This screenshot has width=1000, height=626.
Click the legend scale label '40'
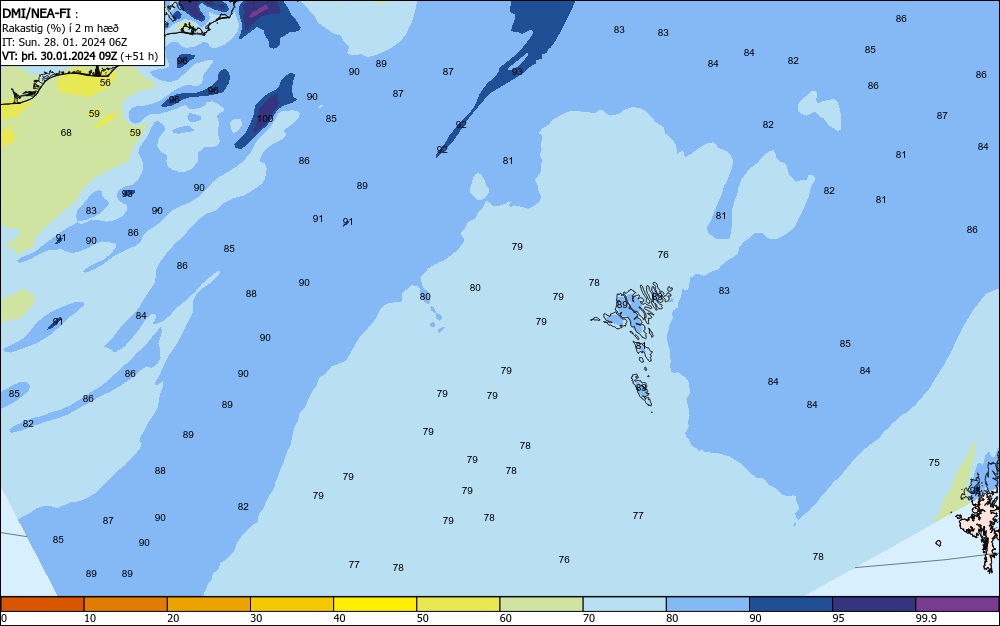(339, 618)
